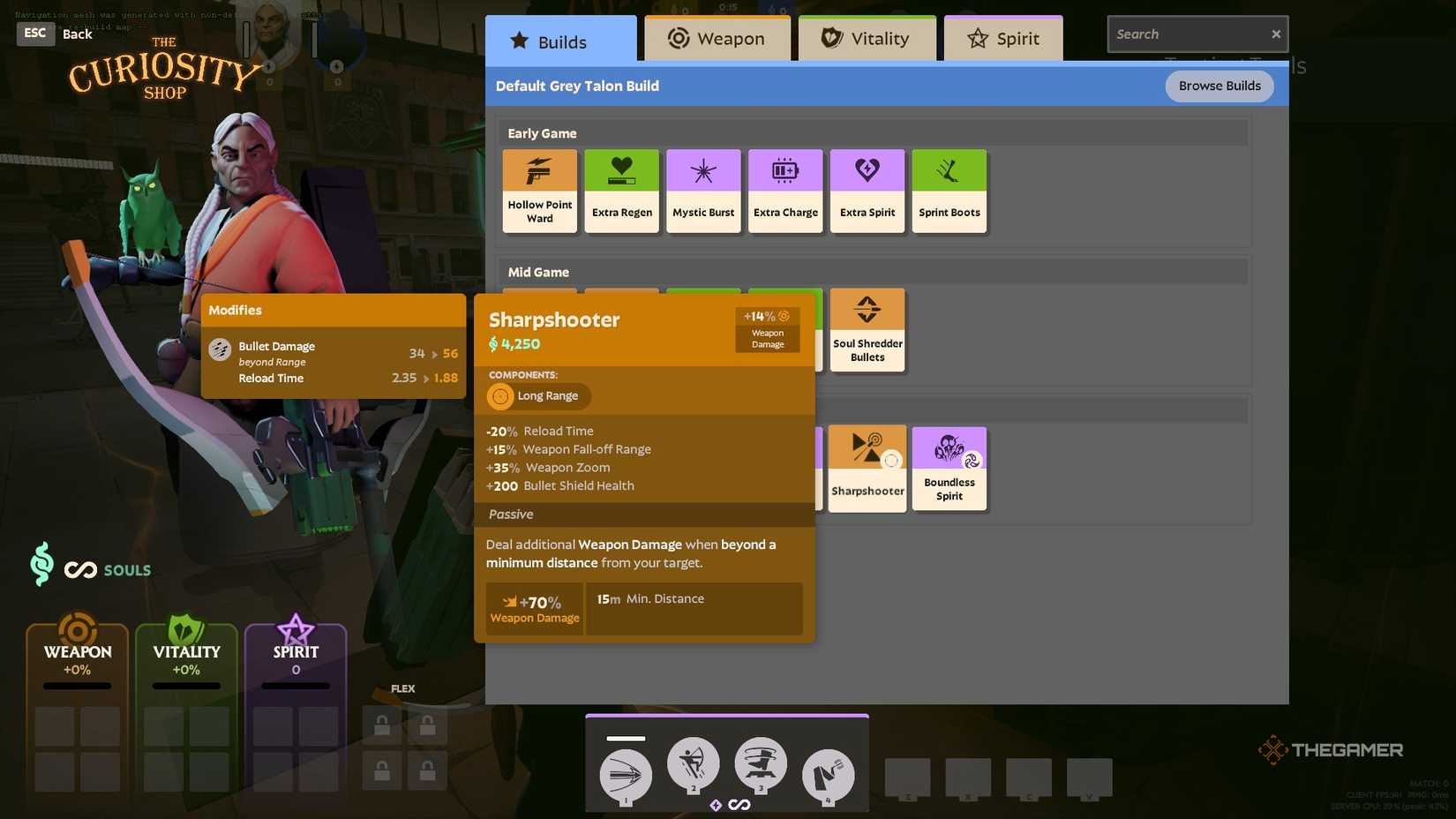
Task: Click the Long Range component chip
Action: 538,396
